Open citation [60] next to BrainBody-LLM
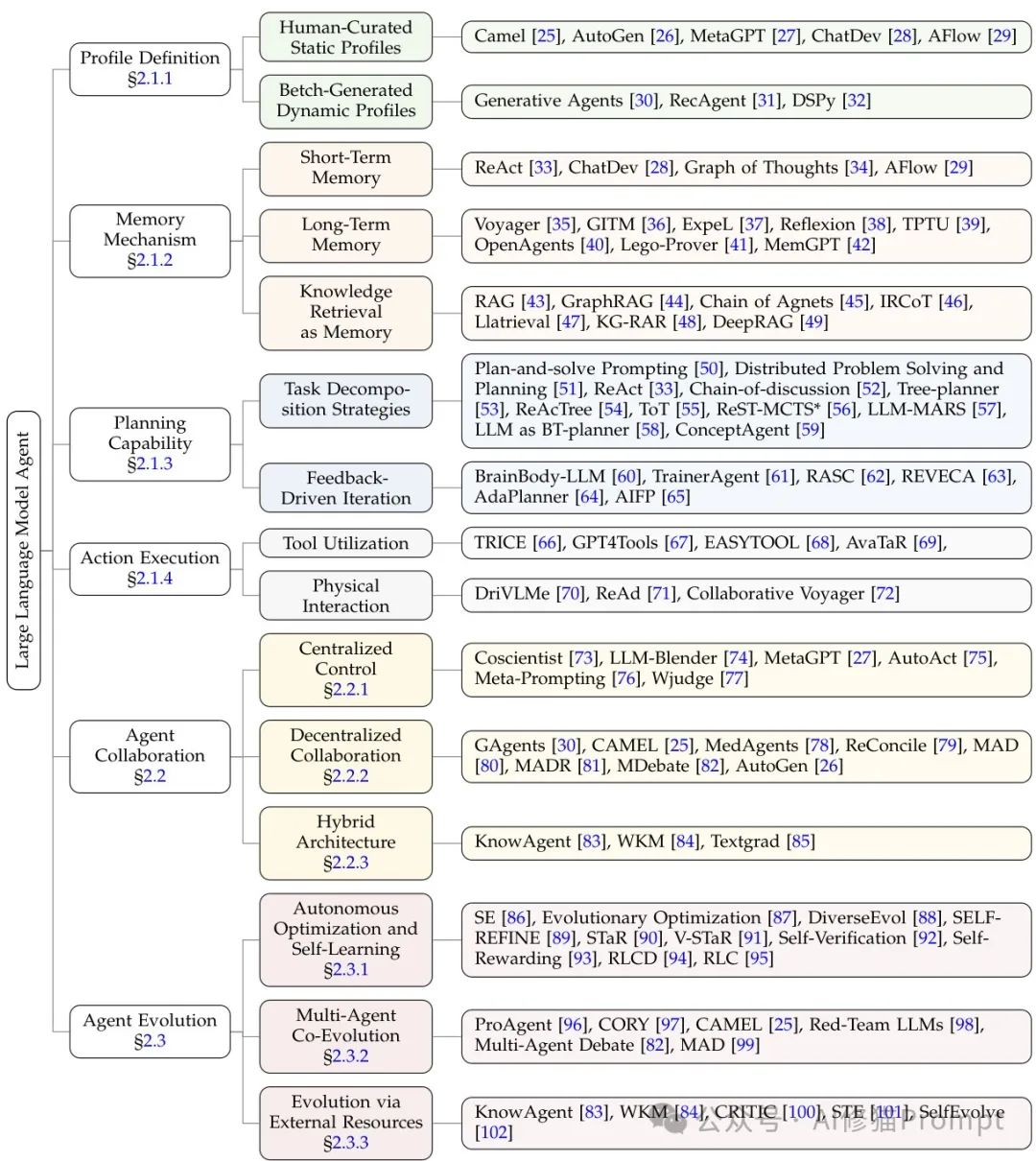The image size is (1036, 1161). pos(627,476)
